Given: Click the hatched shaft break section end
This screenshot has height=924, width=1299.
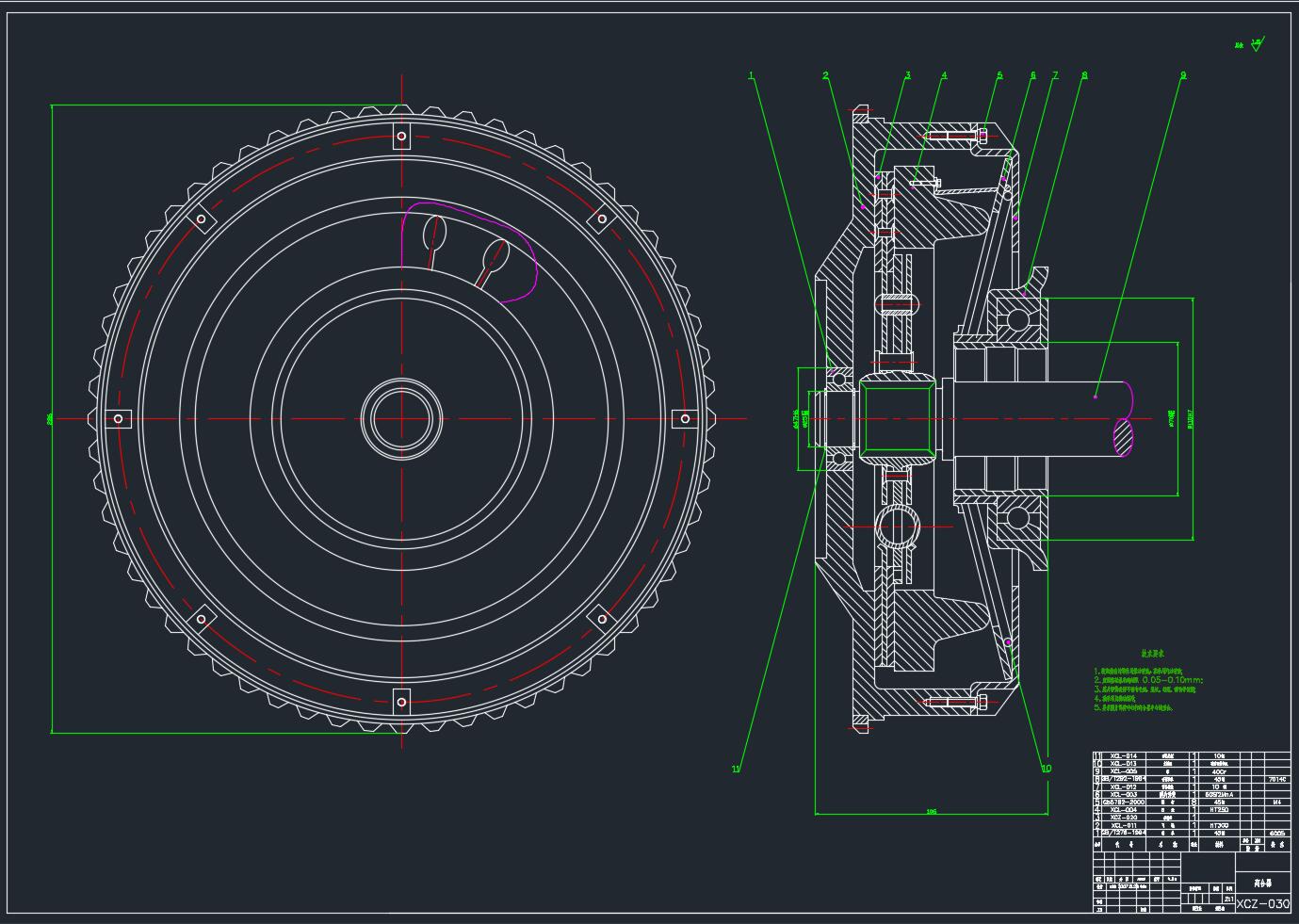Looking at the screenshot, I should click(x=1124, y=437).
